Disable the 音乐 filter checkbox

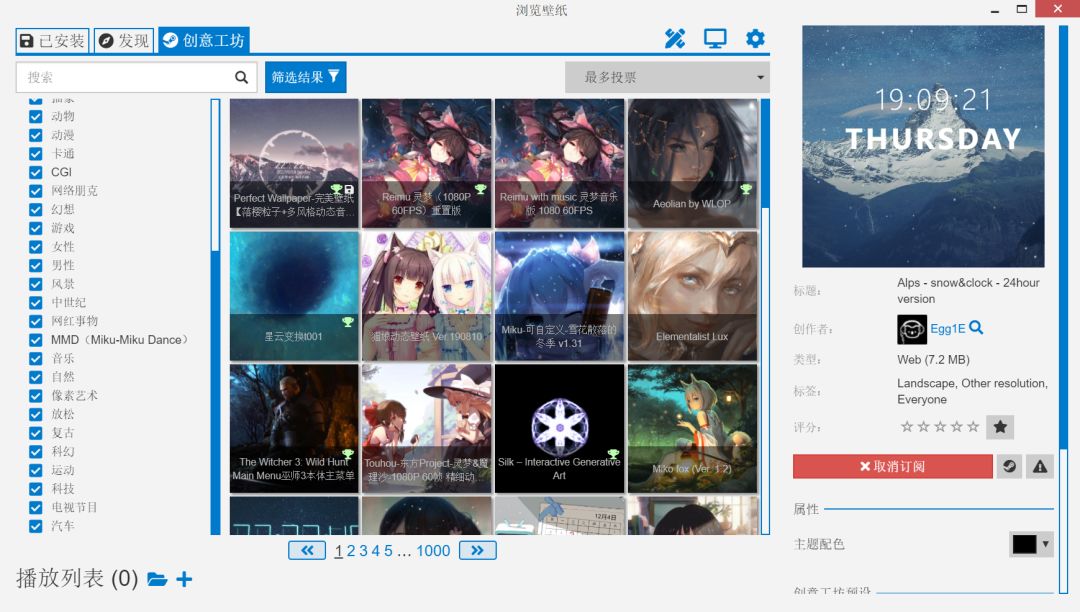point(36,358)
